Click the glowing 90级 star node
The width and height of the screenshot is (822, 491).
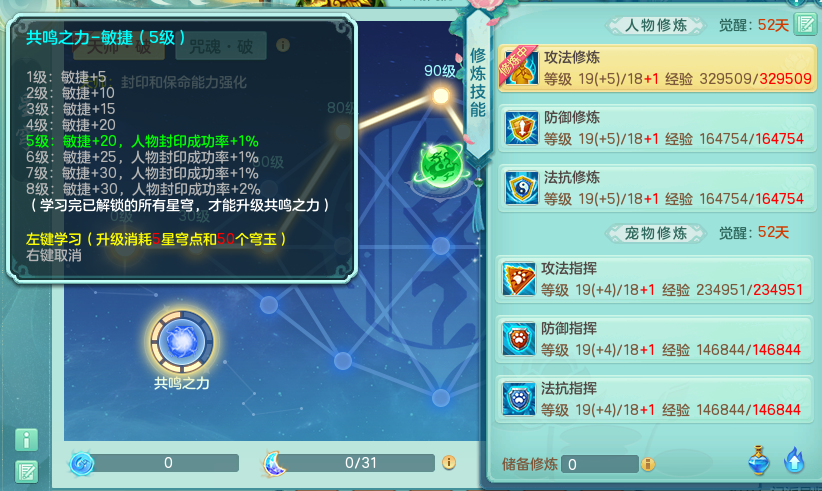pyautogui.click(x=441, y=96)
